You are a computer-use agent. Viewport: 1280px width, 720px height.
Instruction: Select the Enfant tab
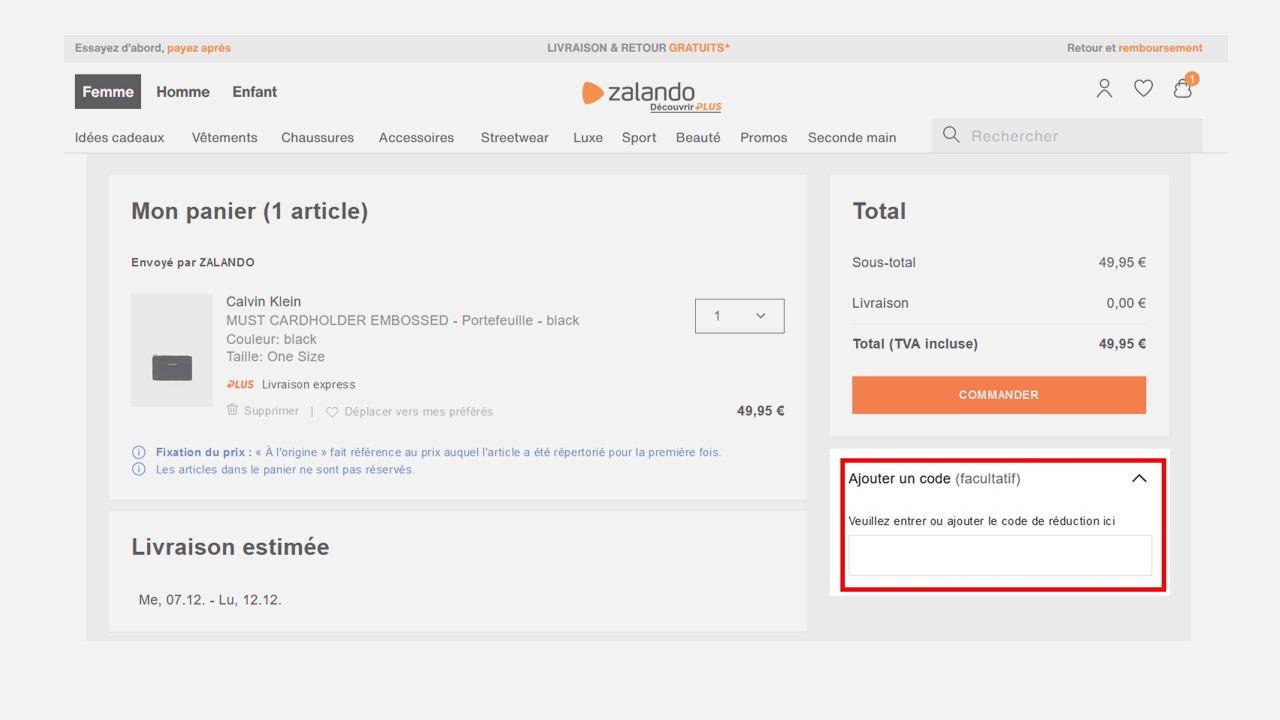(255, 92)
